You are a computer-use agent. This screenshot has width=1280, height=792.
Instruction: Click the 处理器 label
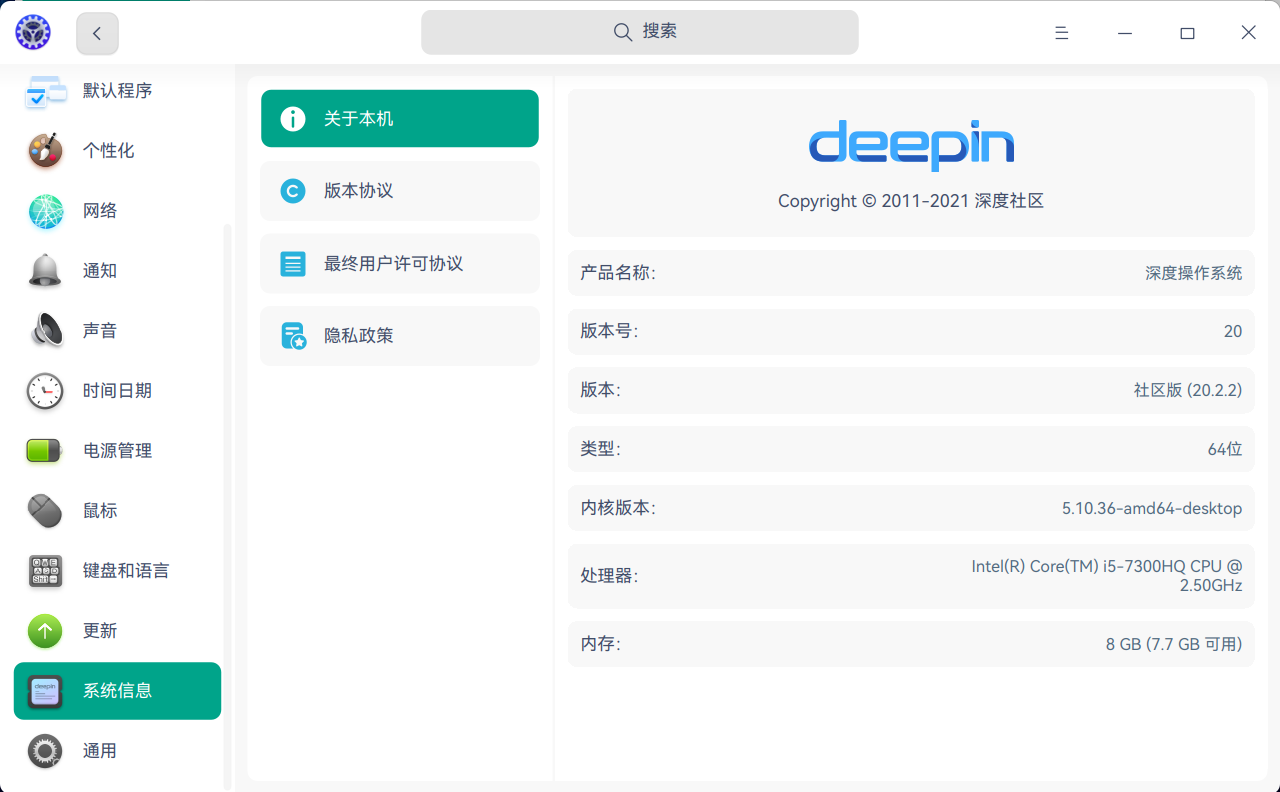coord(609,576)
